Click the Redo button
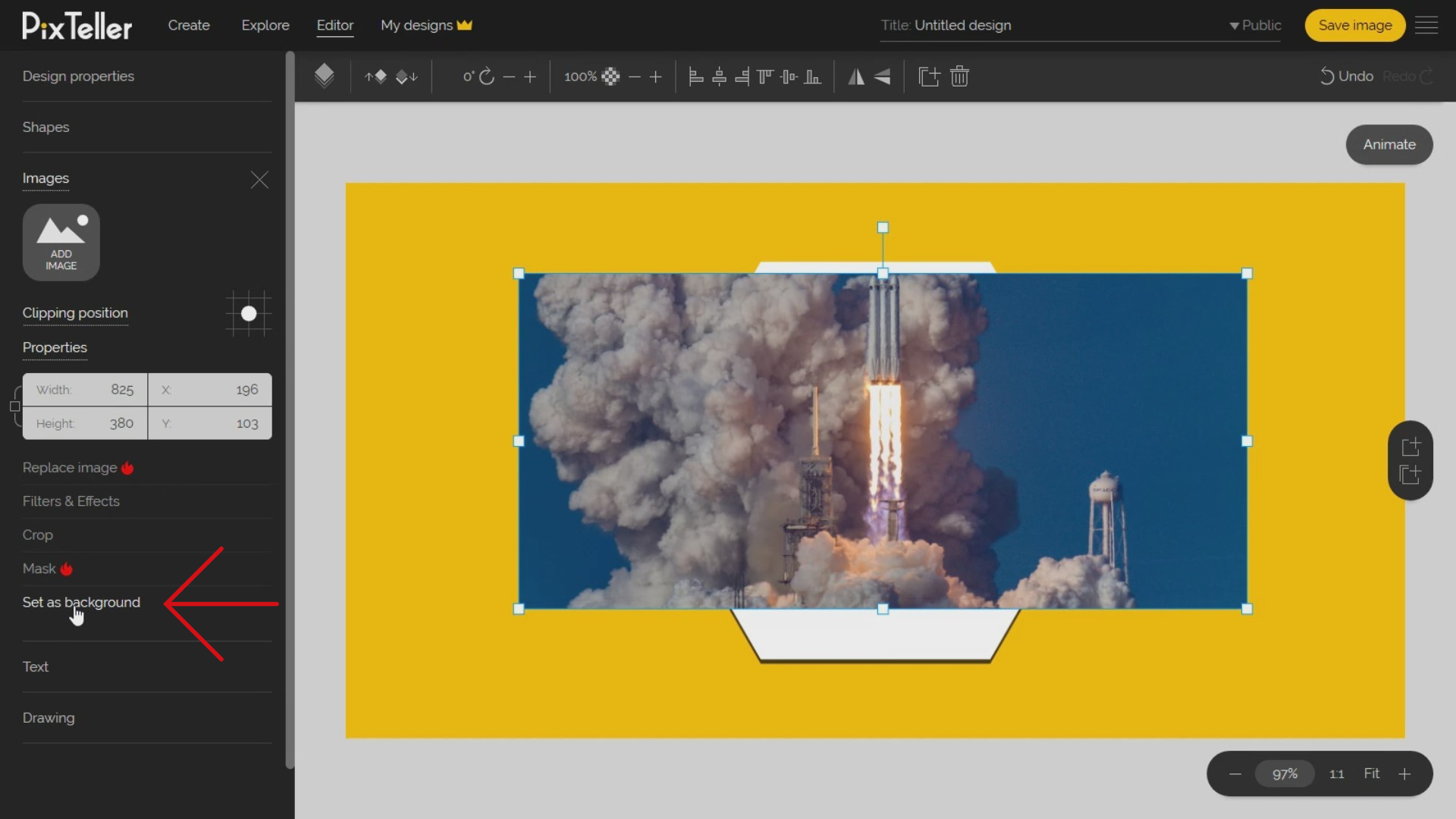The image size is (1456, 819). click(x=1407, y=76)
